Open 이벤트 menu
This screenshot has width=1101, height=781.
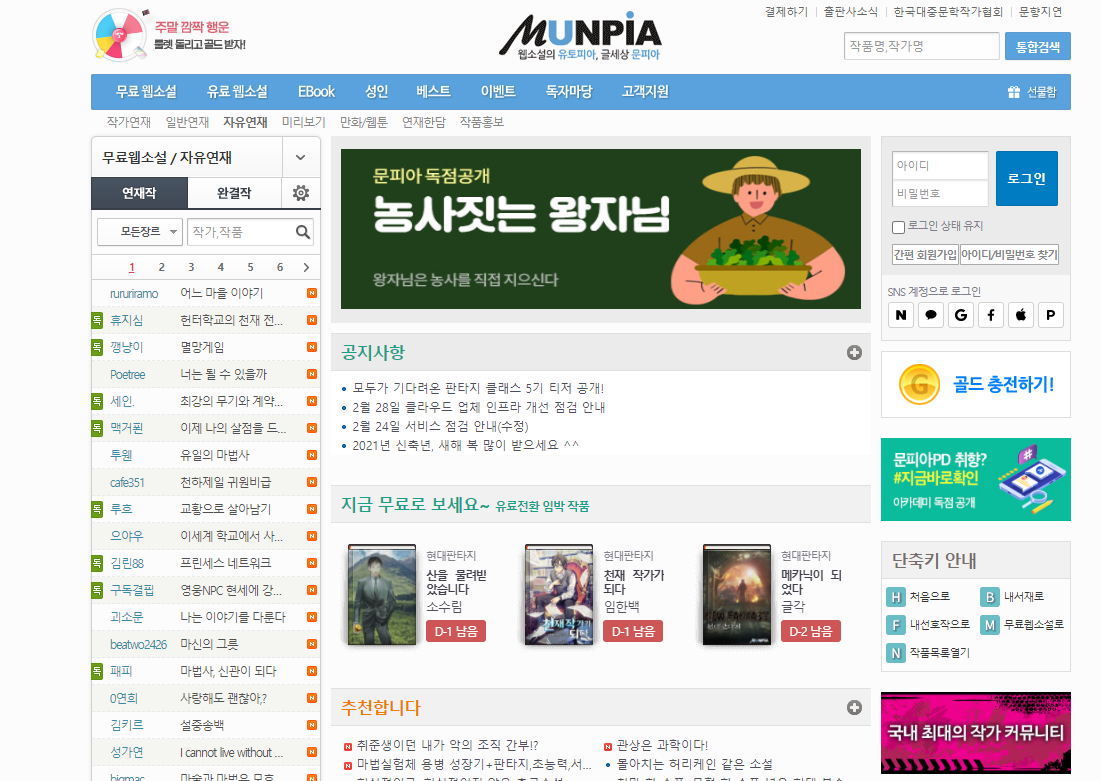click(x=498, y=91)
